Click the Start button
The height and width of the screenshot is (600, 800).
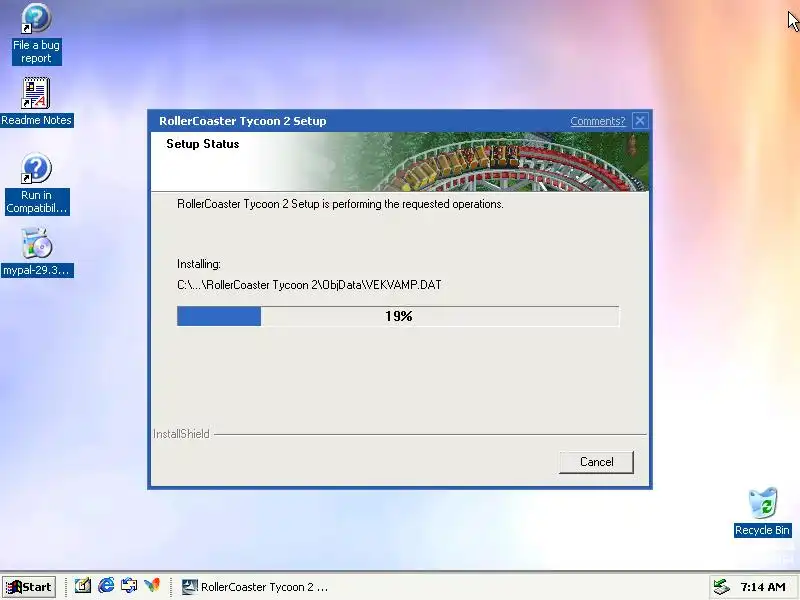click(29, 587)
